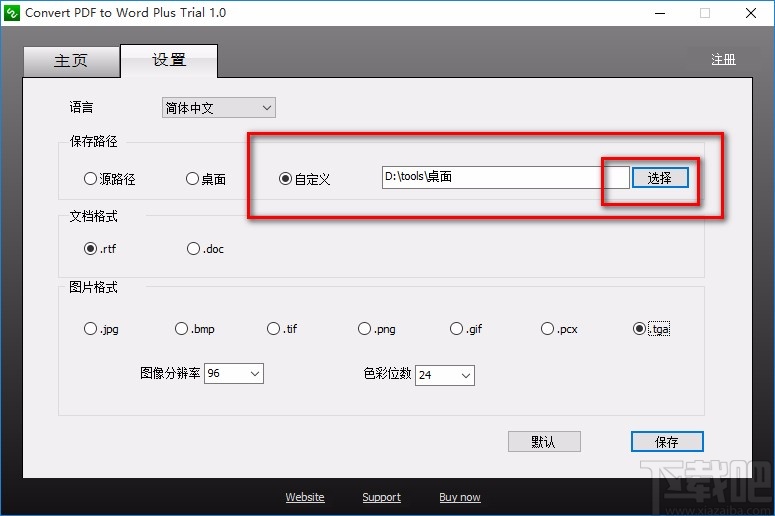This screenshot has width=775, height=516.
Task: Open the Support link
Action: pyautogui.click(x=382, y=497)
